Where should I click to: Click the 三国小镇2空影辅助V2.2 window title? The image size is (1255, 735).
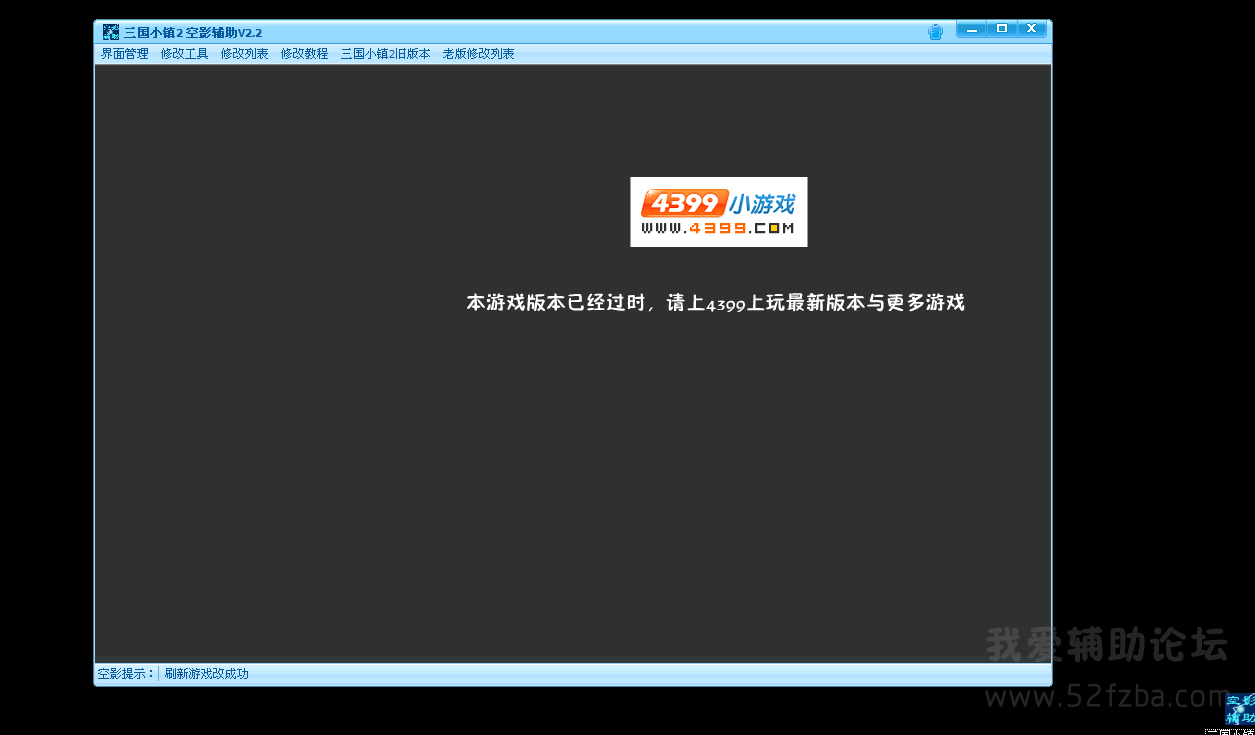click(193, 32)
